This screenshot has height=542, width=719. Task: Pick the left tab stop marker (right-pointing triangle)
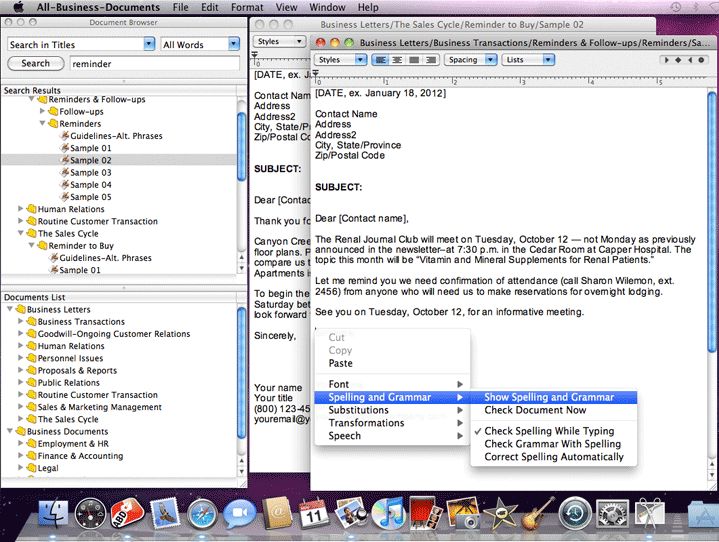click(667, 60)
